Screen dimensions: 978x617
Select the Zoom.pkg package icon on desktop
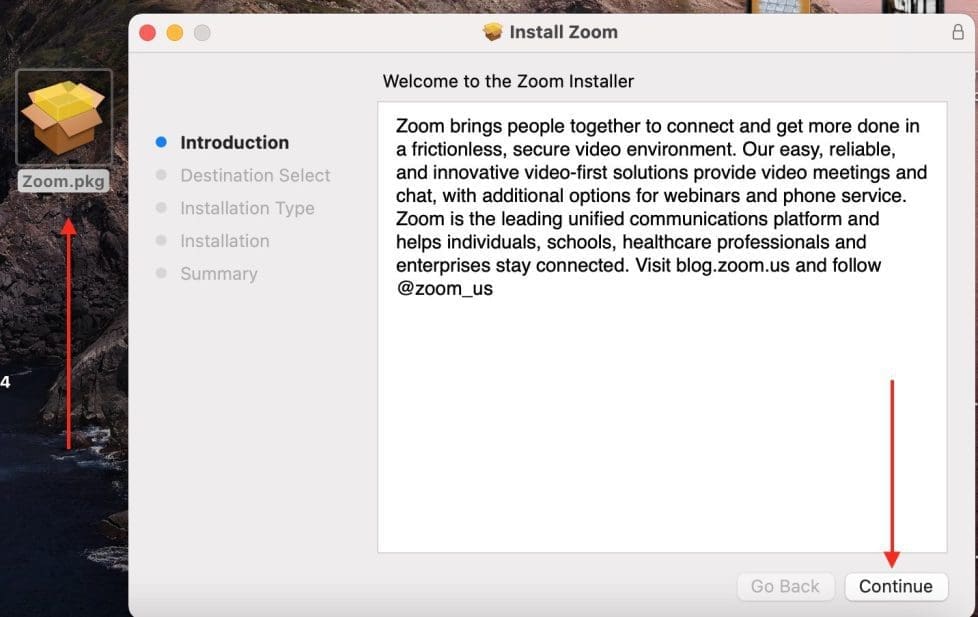[64, 117]
